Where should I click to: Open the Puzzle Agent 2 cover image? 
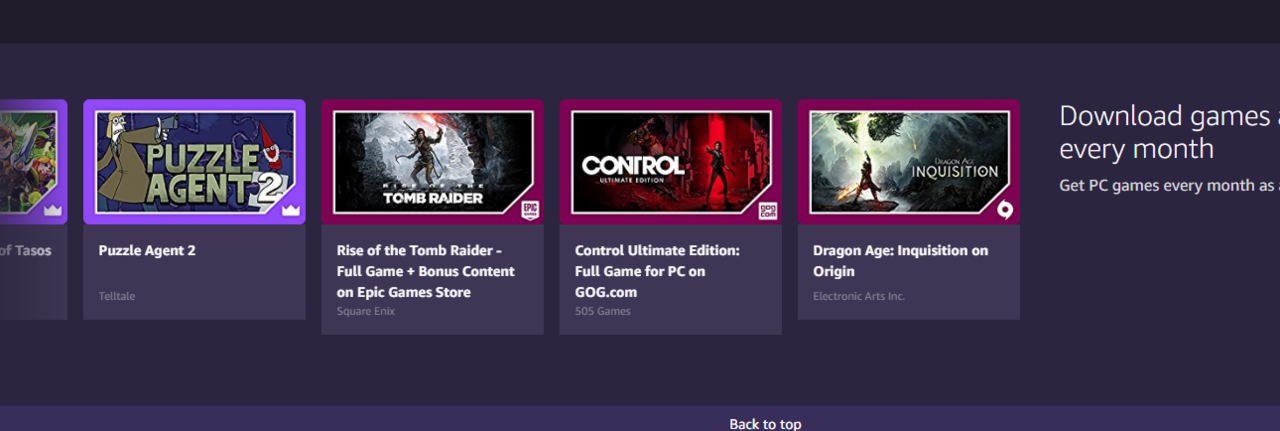coord(194,162)
